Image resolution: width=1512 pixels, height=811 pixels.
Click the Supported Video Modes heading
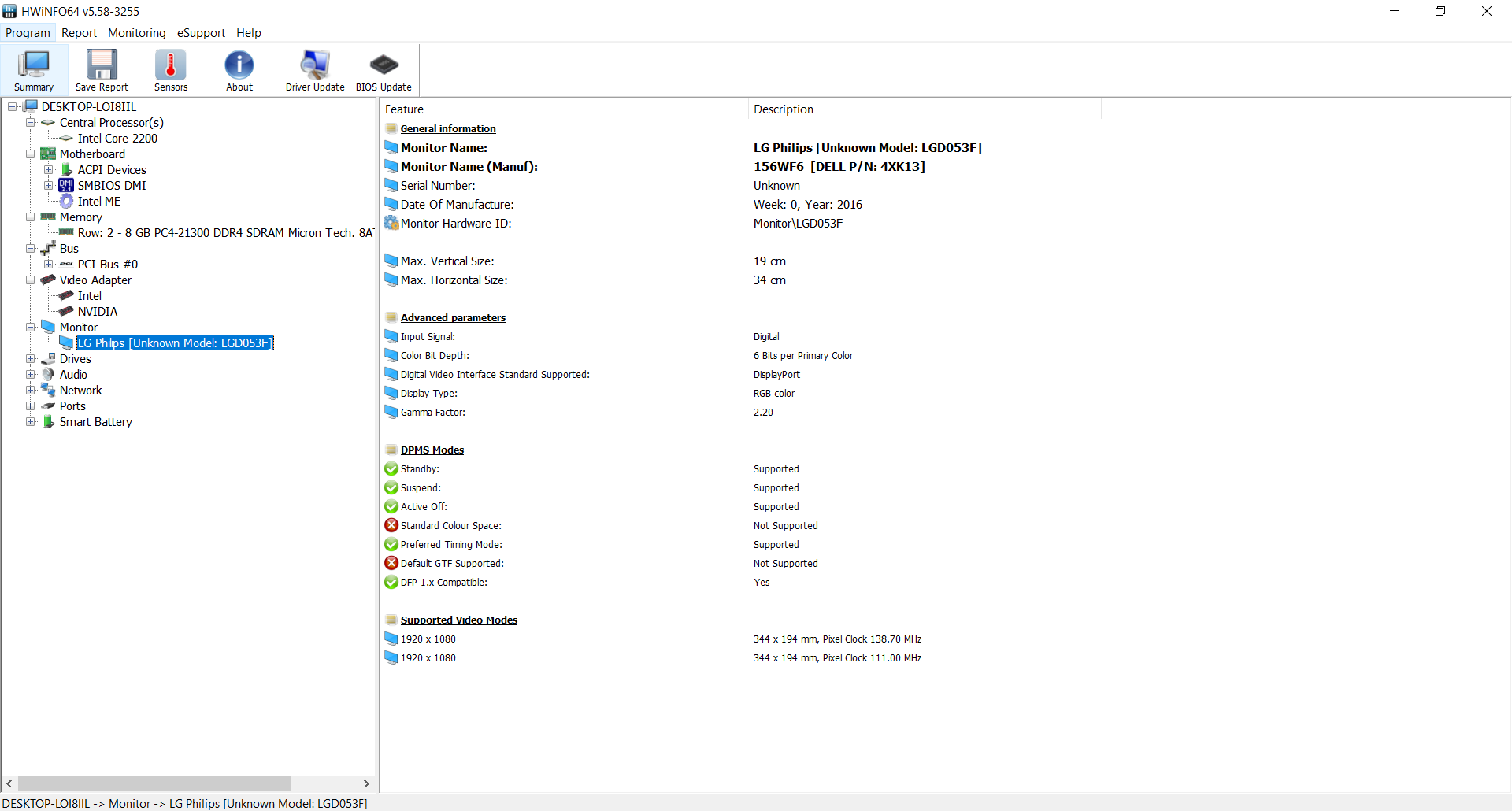point(459,620)
